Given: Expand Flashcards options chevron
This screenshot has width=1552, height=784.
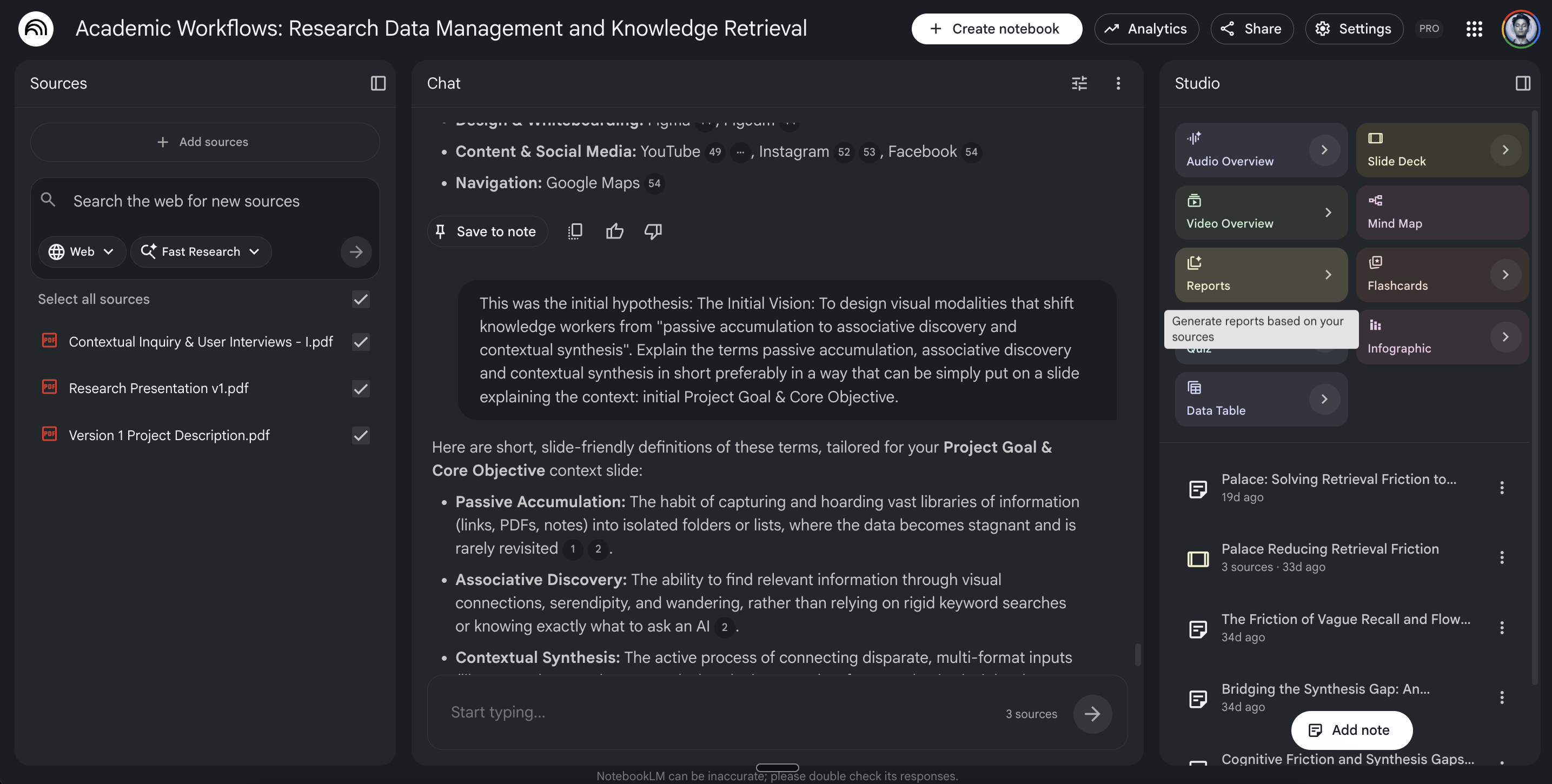Looking at the screenshot, I should click(x=1505, y=275).
